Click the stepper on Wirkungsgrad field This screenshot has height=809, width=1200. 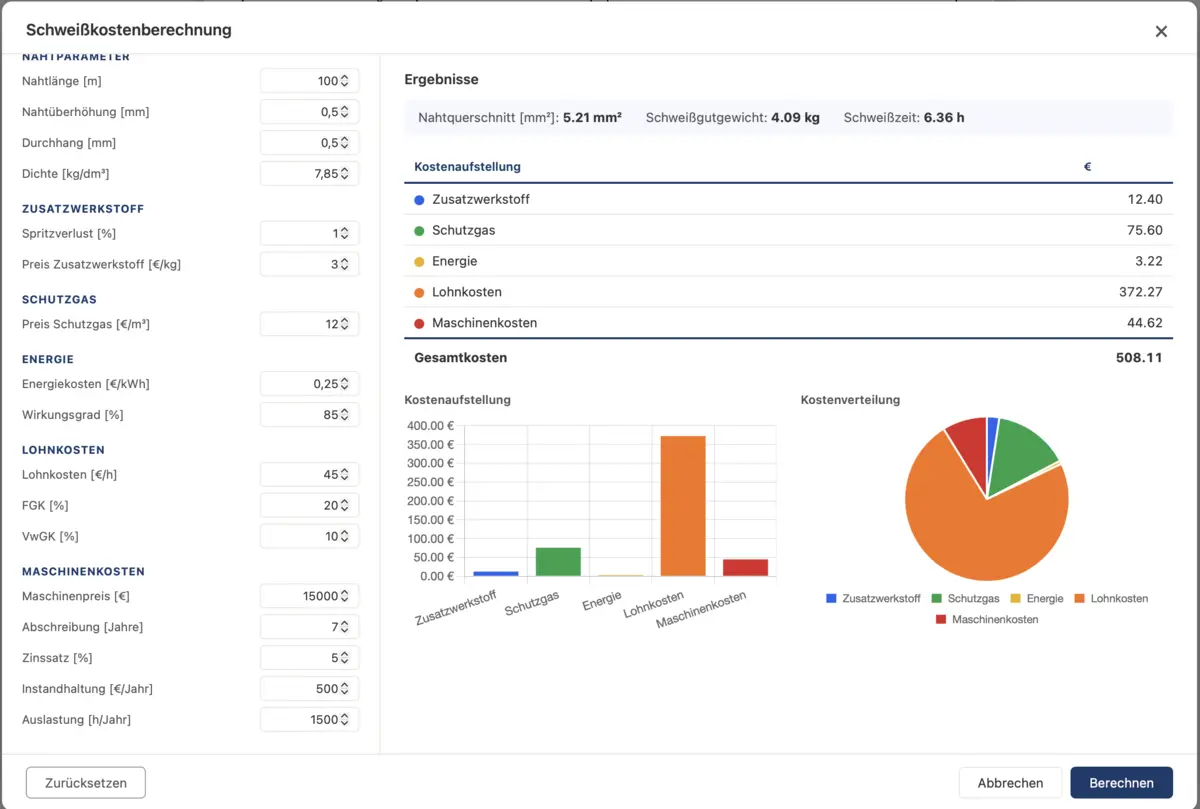[x=344, y=414]
